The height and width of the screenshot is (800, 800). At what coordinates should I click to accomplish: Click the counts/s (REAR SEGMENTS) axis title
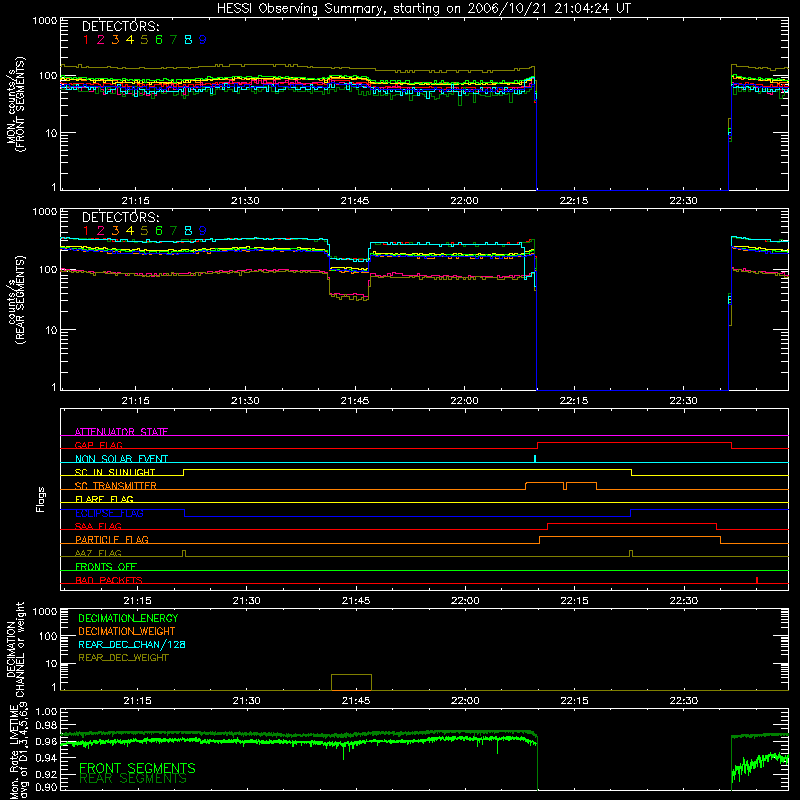(x=16, y=300)
